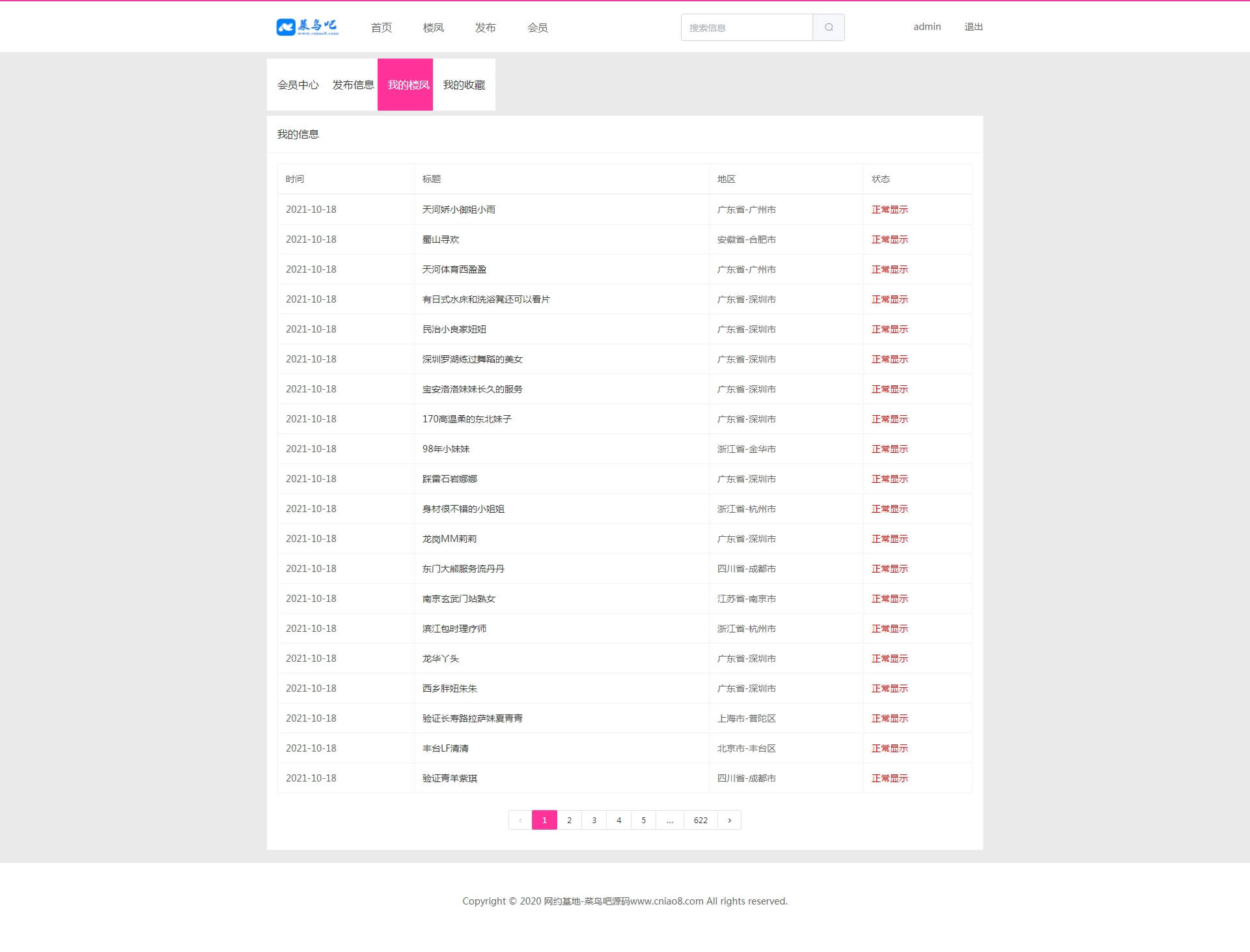Go to page 5 in pagination
Image resolution: width=1250 pixels, height=952 pixels.
coord(643,820)
